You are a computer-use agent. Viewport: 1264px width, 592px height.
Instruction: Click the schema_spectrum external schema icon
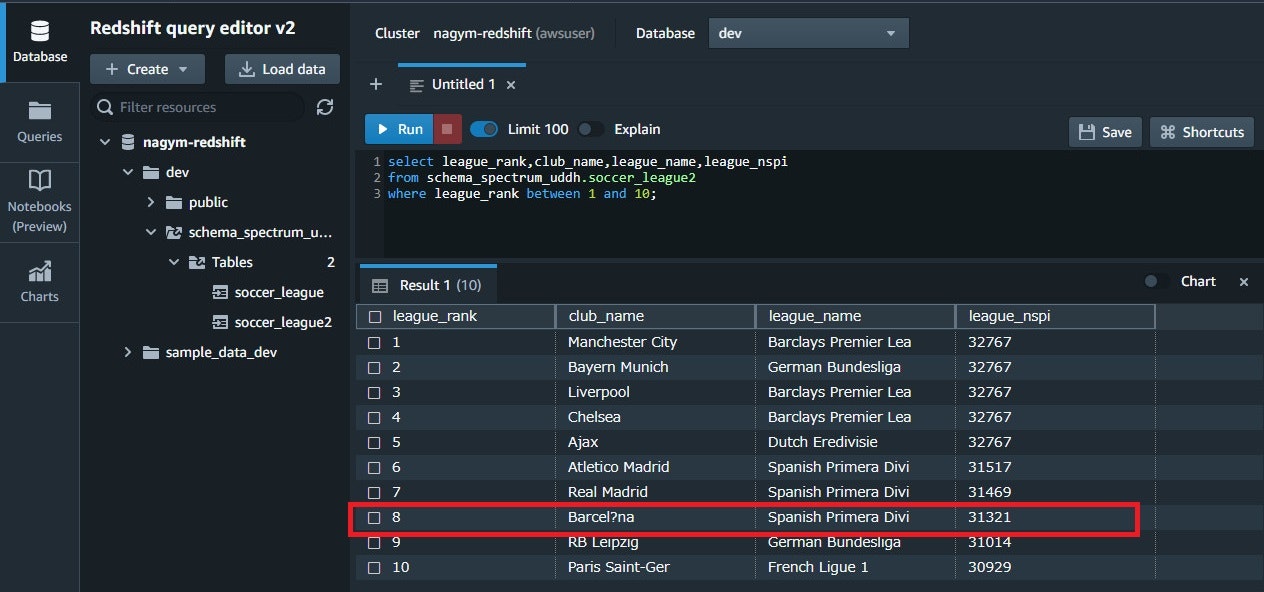174,232
